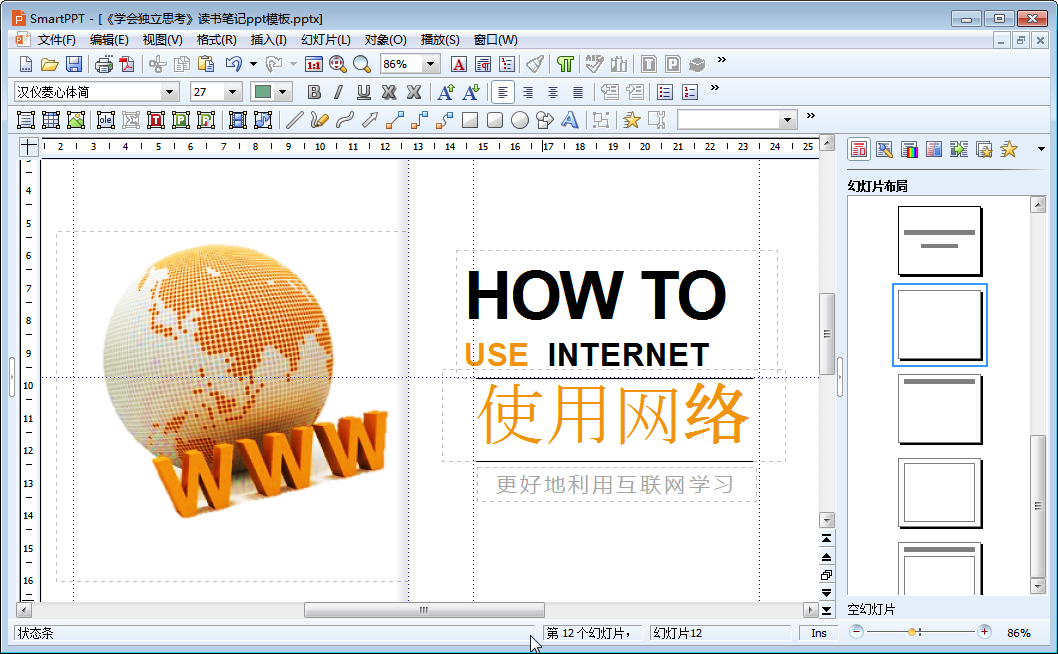Viewport: 1058px width, 654px height.
Task: Select the title-only slide layout thumbnail
Action: point(939,409)
